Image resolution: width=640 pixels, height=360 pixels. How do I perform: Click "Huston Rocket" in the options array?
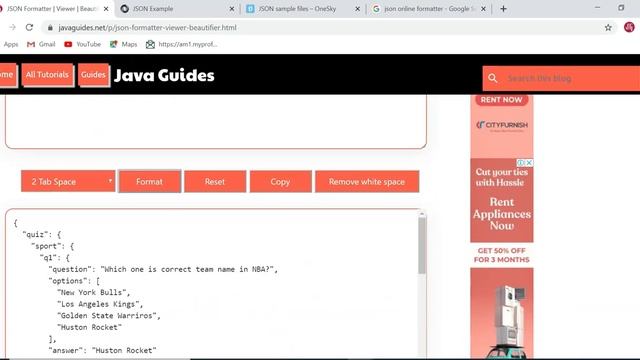coord(89,327)
